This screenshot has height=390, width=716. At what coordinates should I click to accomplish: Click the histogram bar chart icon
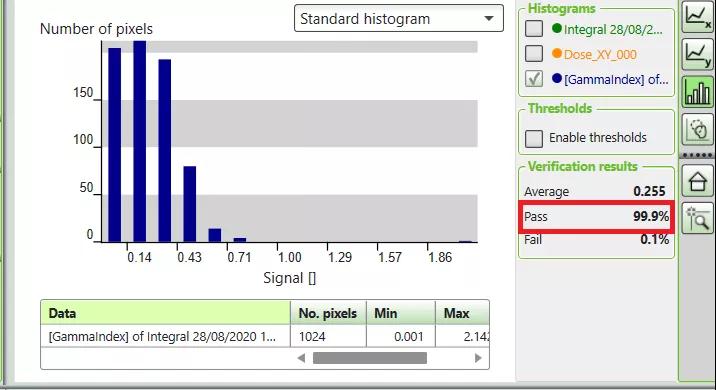(x=698, y=92)
